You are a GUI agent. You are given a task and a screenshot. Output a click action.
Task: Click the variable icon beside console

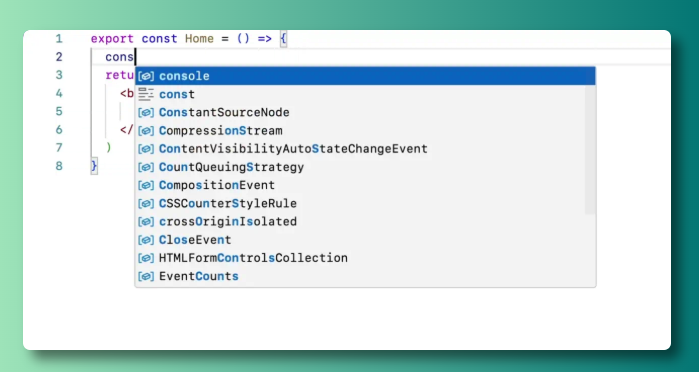coord(146,76)
